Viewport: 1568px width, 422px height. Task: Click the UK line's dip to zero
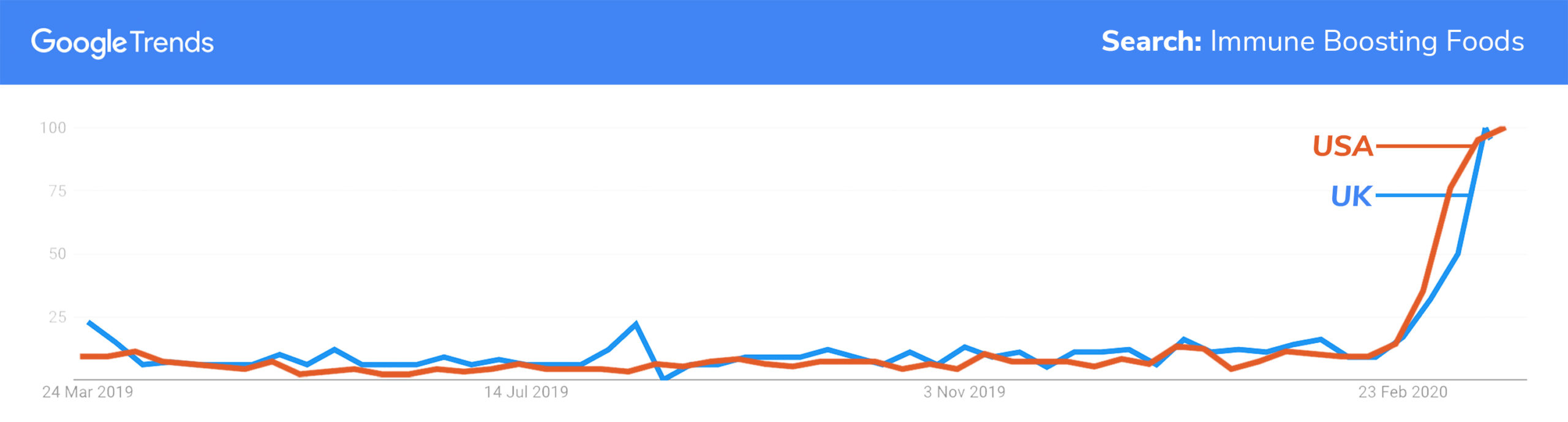(x=665, y=378)
